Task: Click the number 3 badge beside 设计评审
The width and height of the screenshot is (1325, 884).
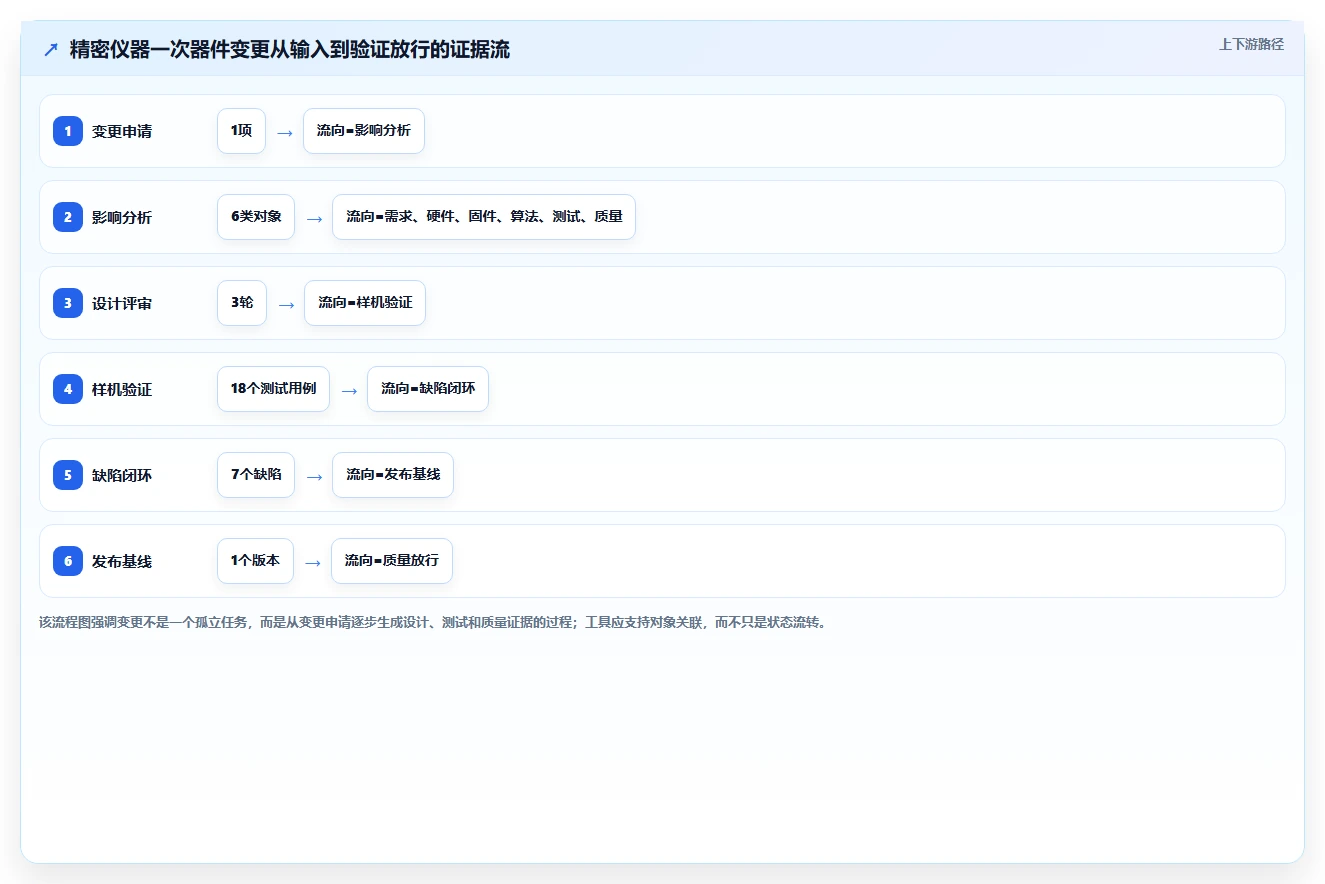Action: click(68, 303)
